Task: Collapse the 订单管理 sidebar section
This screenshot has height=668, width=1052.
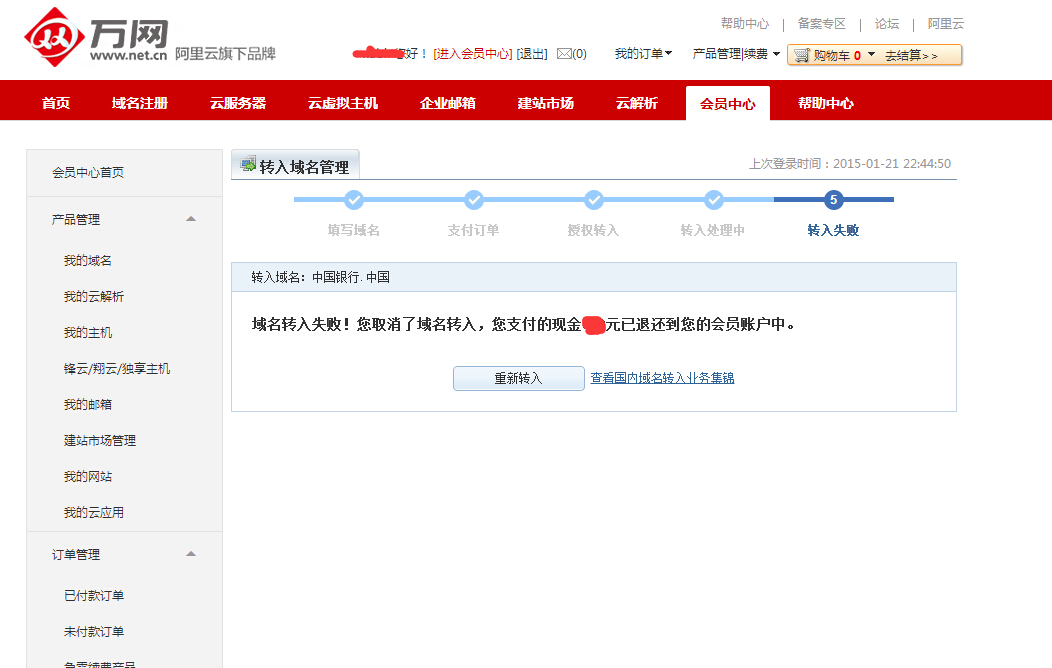Action: [191, 554]
